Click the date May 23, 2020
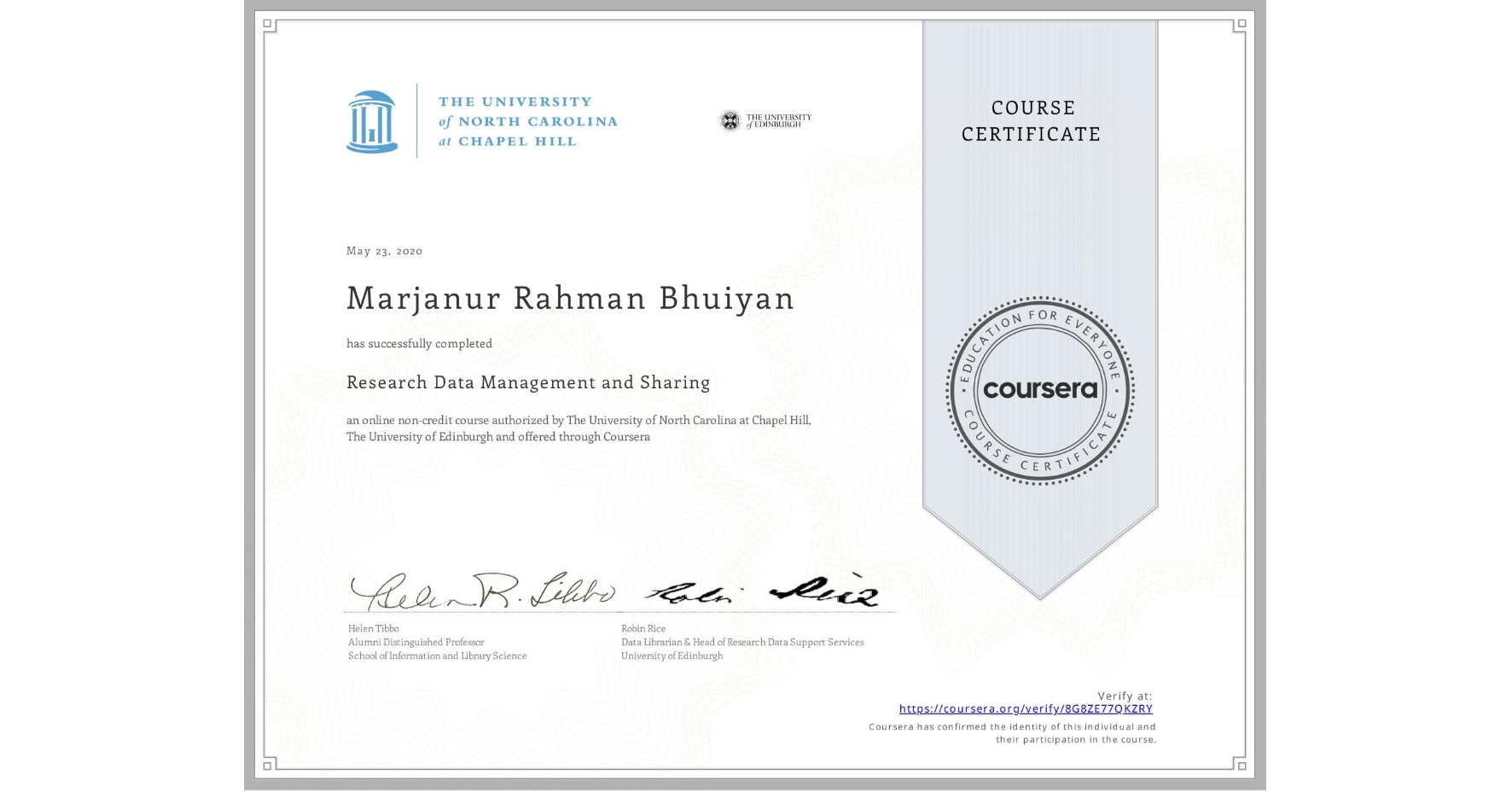The image size is (1512, 792). click(384, 250)
